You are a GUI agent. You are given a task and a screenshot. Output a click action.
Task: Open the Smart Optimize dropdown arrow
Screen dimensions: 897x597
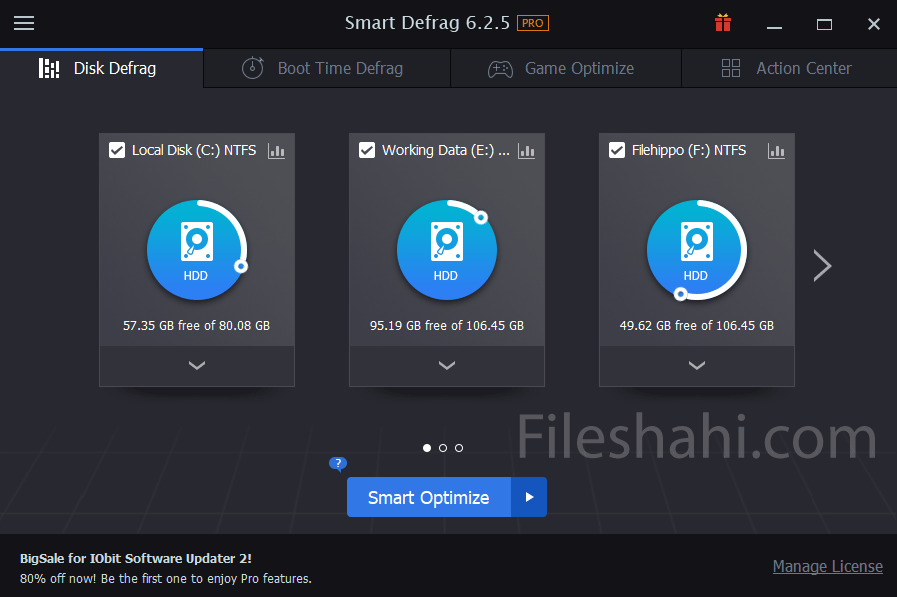click(x=529, y=498)
